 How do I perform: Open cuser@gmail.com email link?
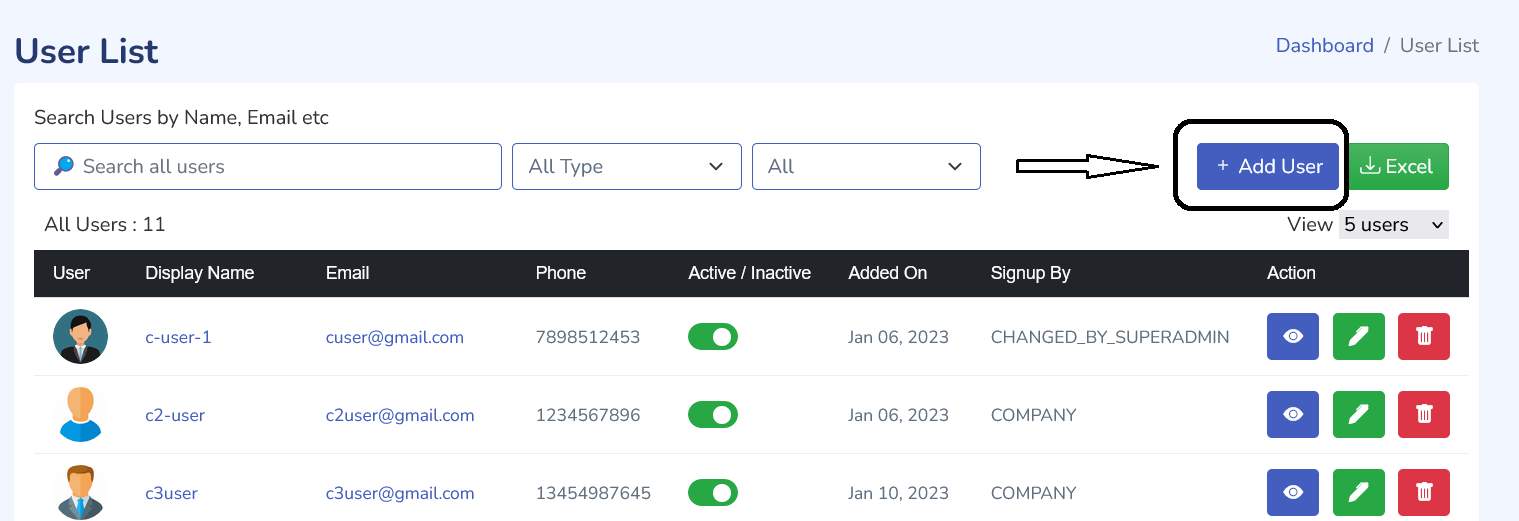pos(395,338)
